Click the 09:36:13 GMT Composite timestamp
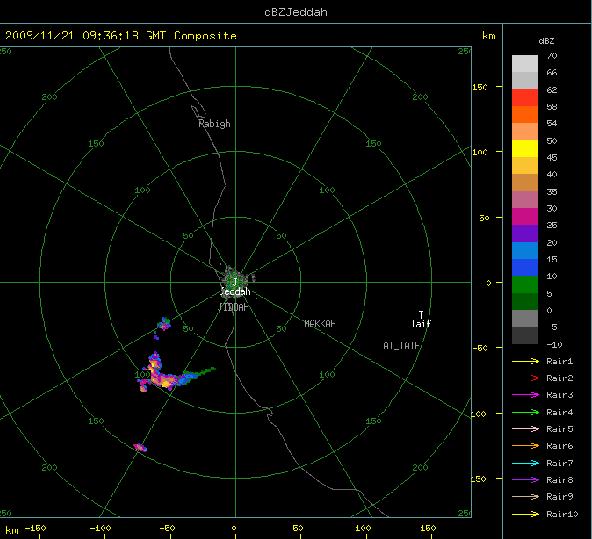592x539 pixels. [159, 35]
